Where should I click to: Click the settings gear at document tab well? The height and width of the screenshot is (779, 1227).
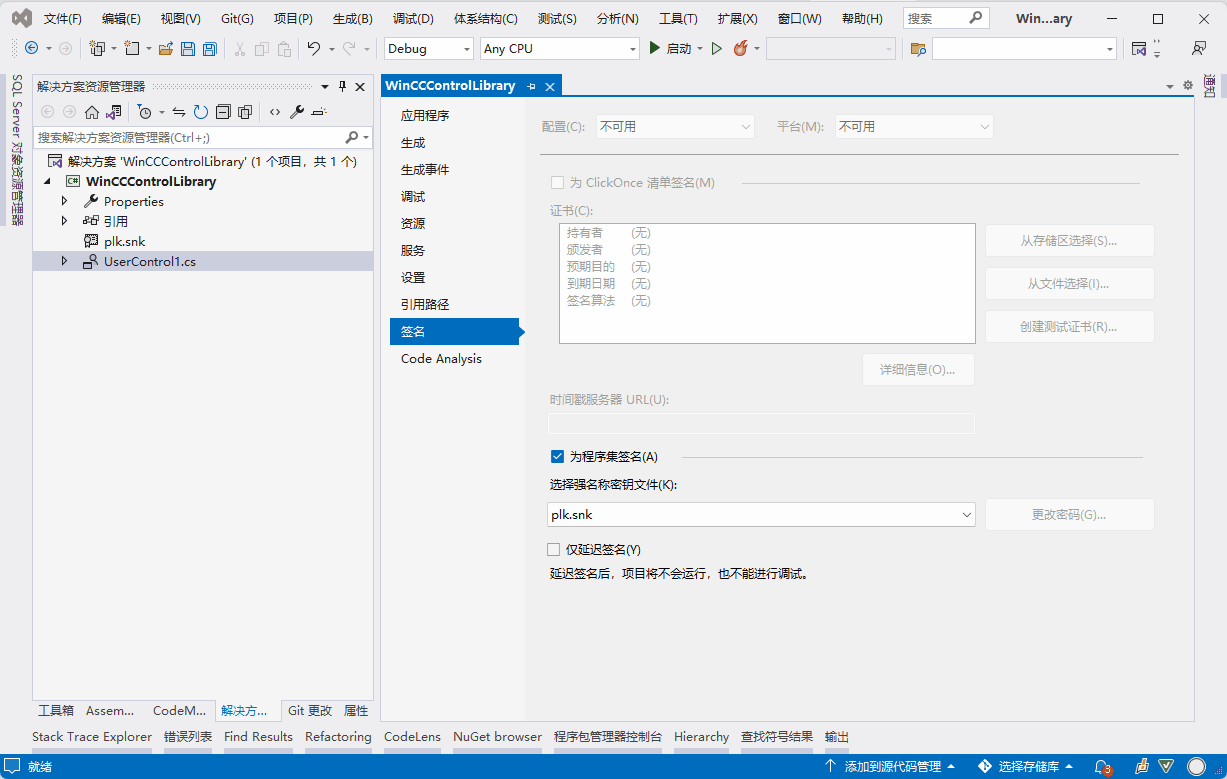pyautogui.click(x=1188, y=86)
